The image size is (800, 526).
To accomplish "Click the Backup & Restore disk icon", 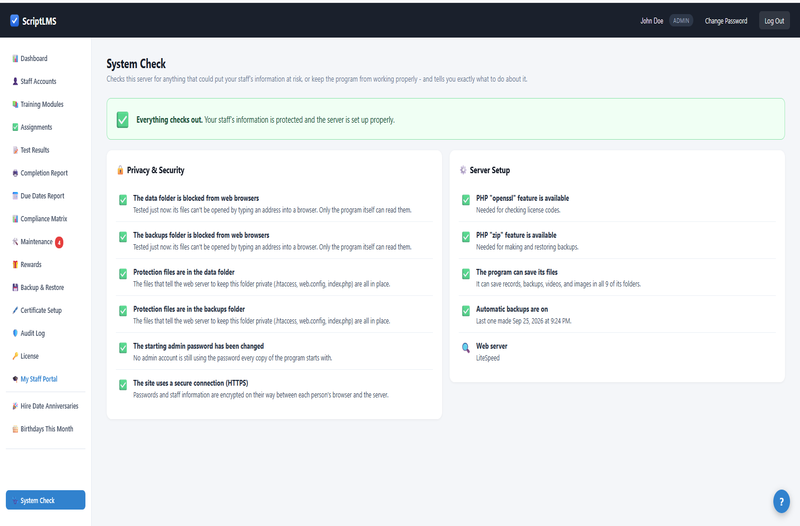I will click(x=15, y=287).
